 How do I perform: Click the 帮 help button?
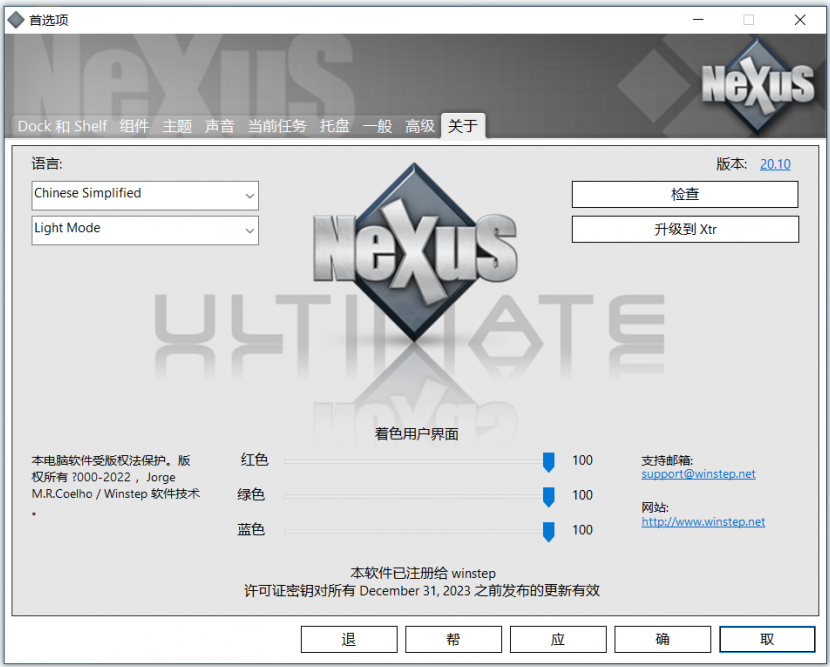453,639
